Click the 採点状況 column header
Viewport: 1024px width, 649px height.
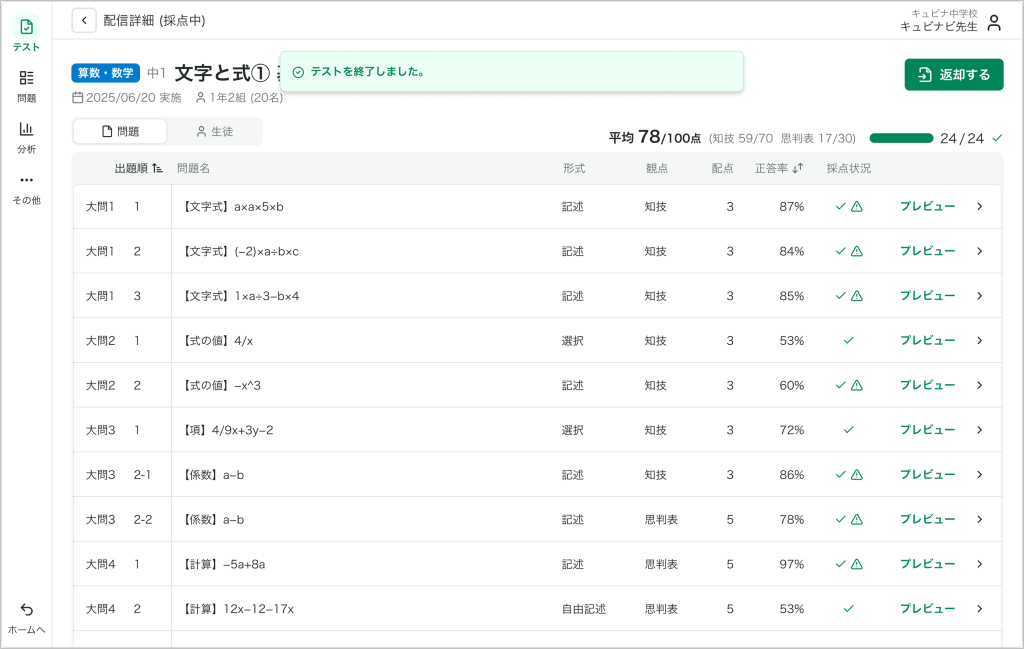(x=848, y=168)
